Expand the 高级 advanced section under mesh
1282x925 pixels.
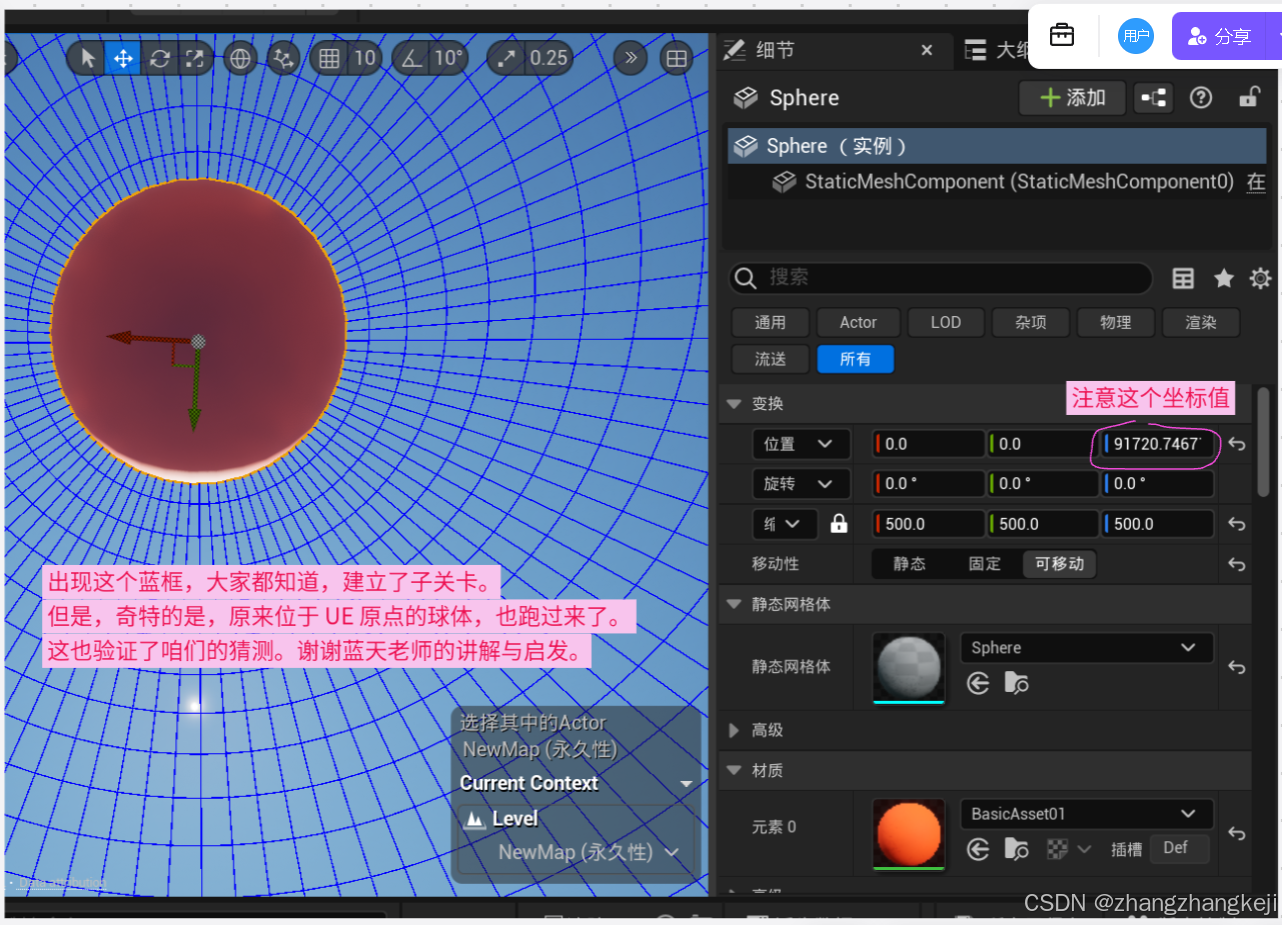pos(735,731)
